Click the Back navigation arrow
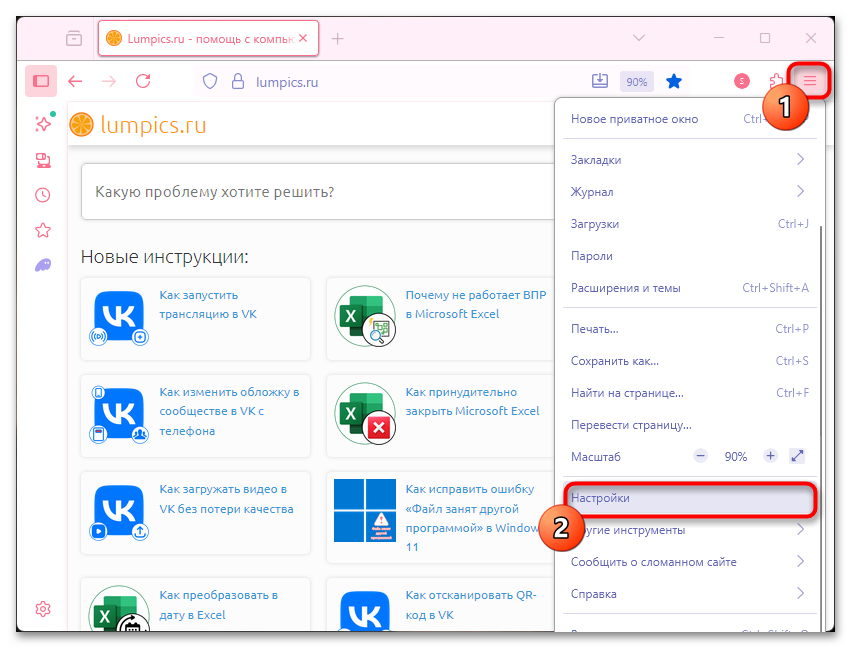 [x=75, y=81]
